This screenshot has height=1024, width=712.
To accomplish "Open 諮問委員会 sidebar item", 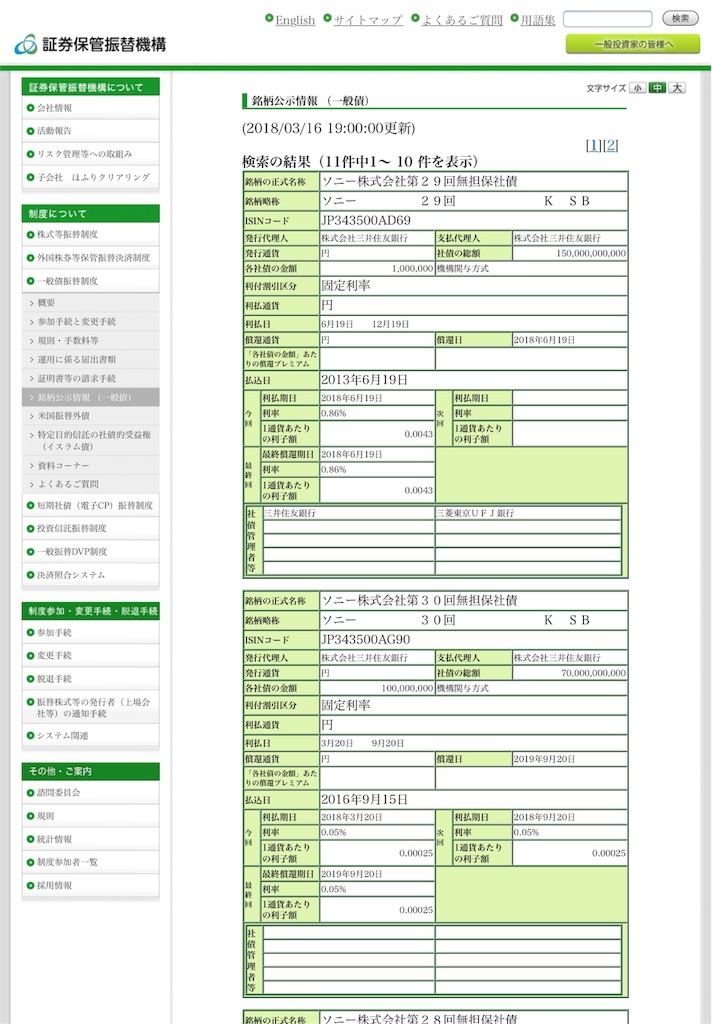I will pos(90,793).
